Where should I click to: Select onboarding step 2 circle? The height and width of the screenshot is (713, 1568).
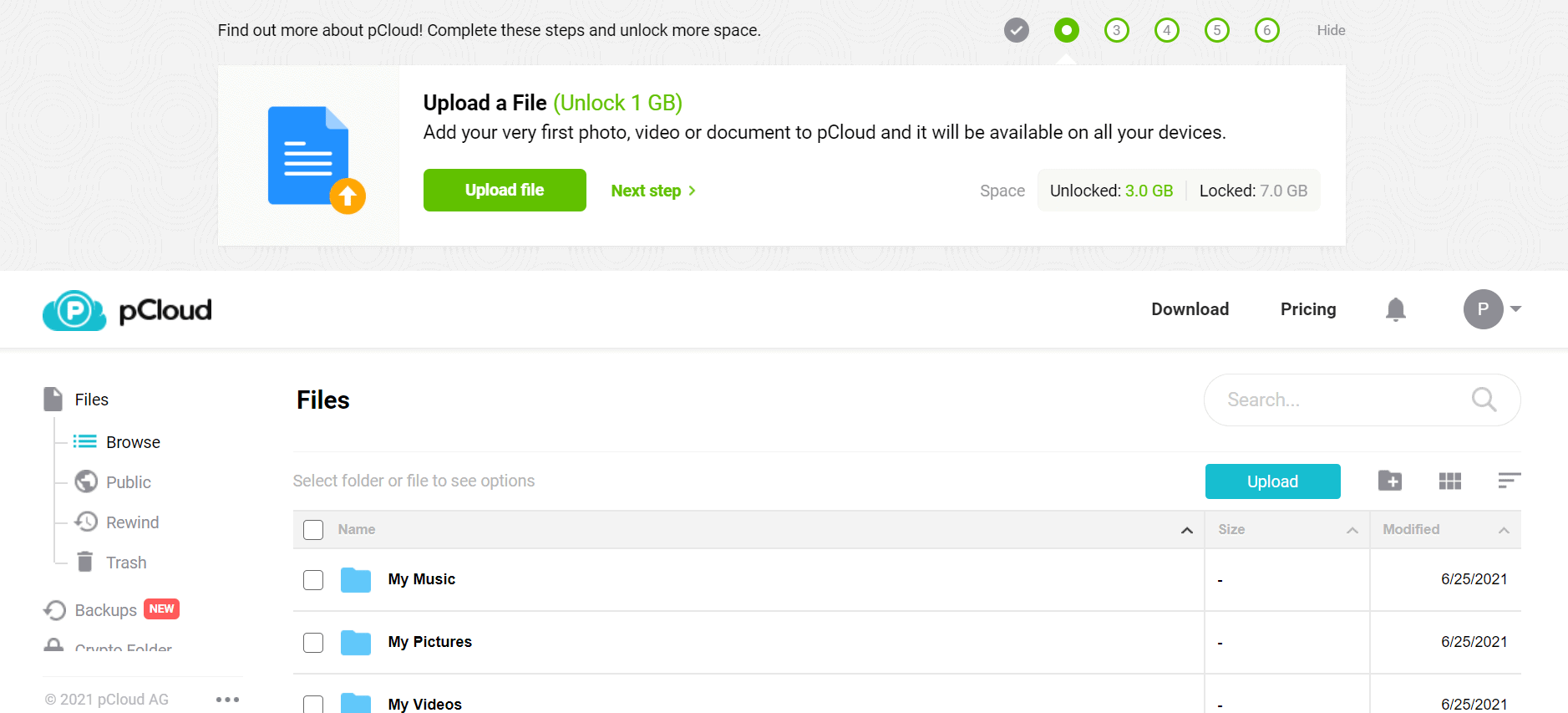click(1066, 30)
